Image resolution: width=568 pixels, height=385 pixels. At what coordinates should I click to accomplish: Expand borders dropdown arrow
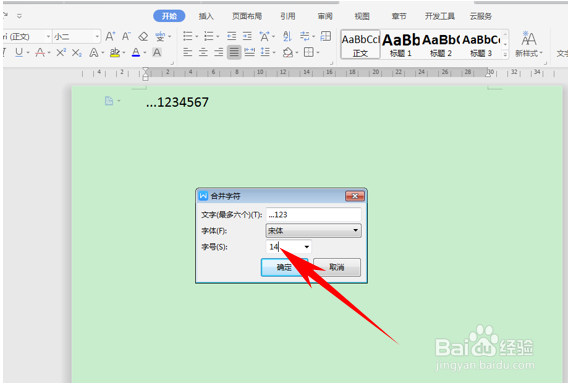(318, 53)
